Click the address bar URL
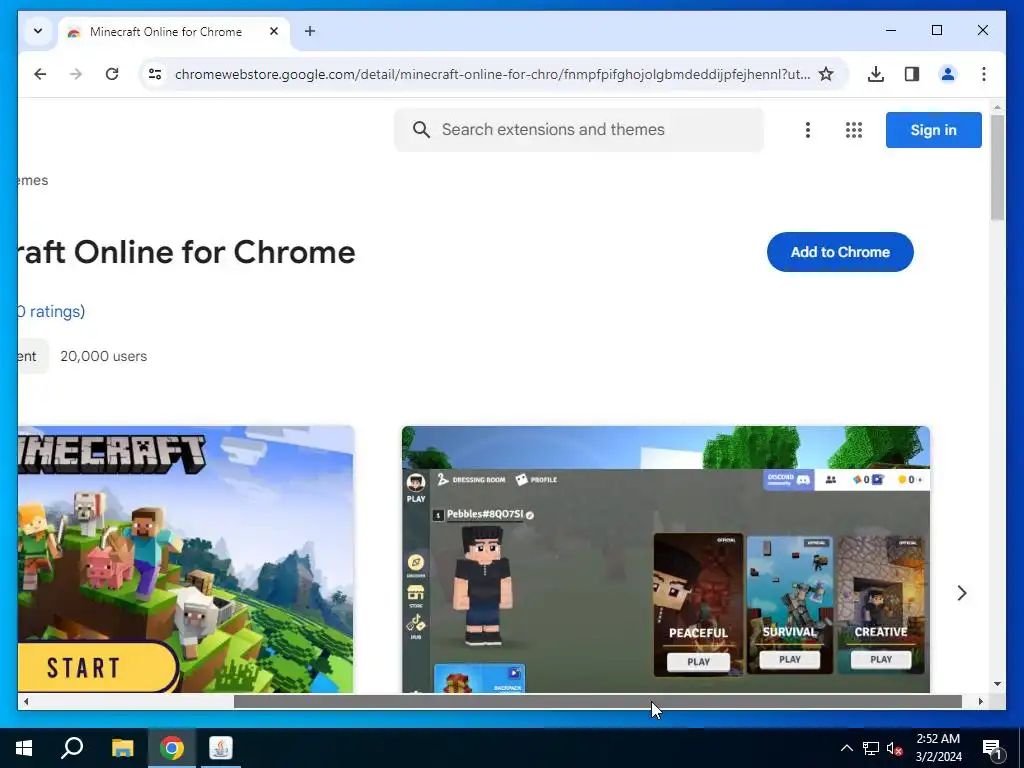 pos(492,74)
